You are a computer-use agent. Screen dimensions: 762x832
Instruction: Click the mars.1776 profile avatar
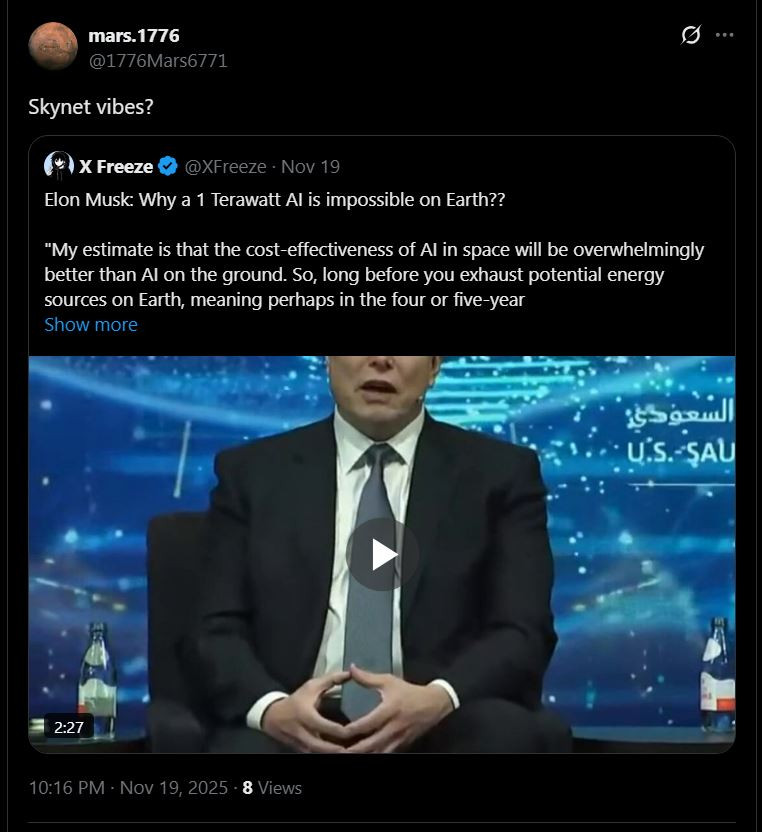click(x=53, y=47)
